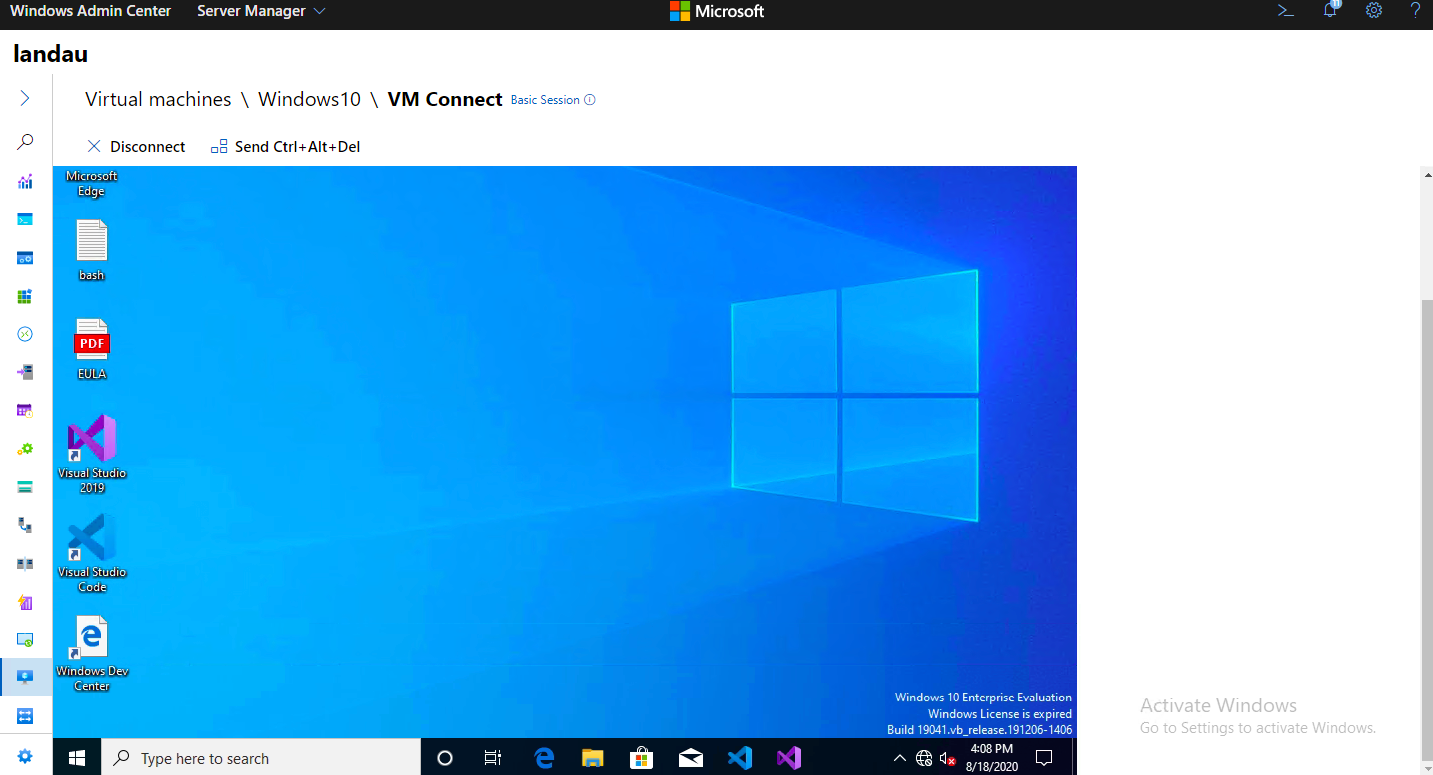Screen dimensions: 1433x775
Task: Launch Visual Studio from VM taskbar
Action: pos(789,758)
